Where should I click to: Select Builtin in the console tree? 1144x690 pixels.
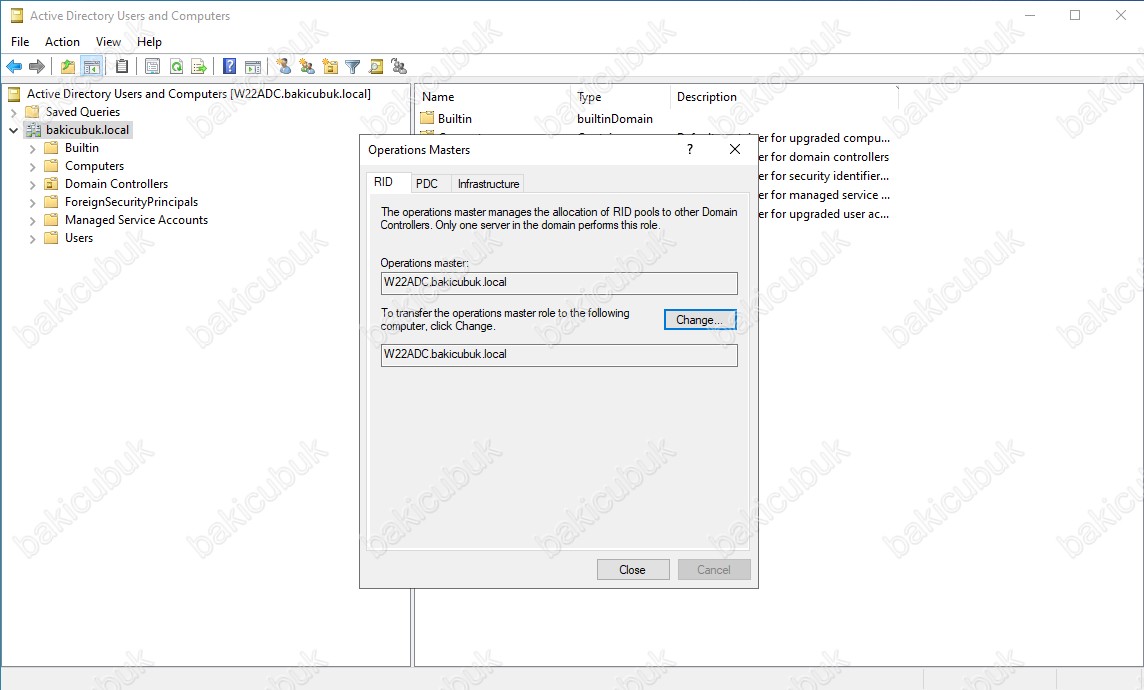click(x=82, y=147)
